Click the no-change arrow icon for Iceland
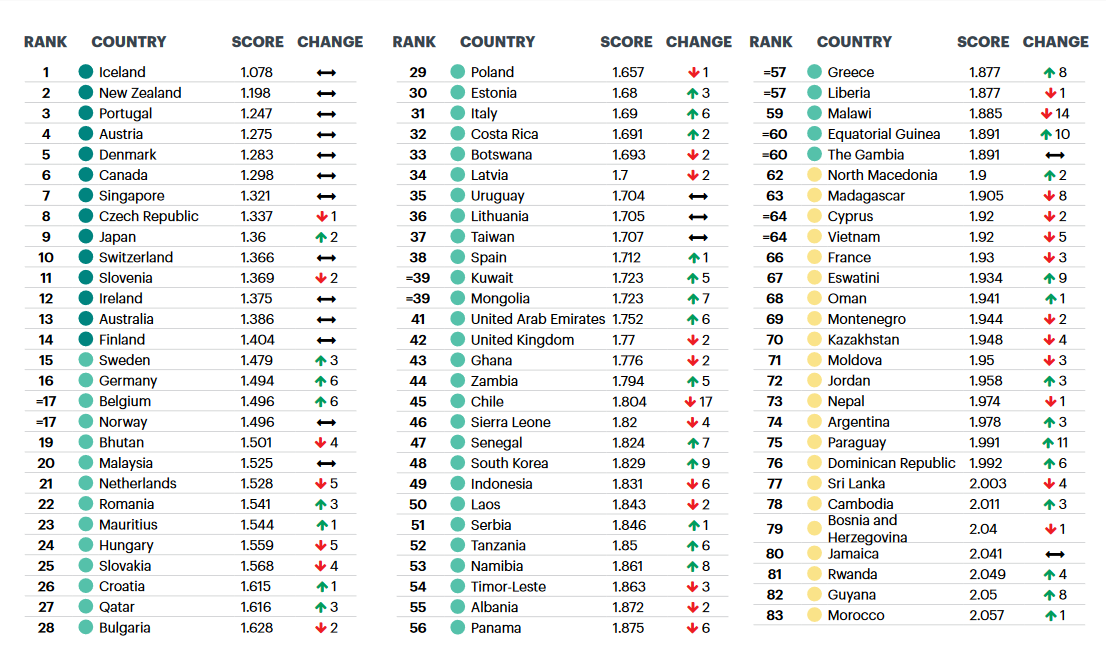 click(x=326, y=72)
